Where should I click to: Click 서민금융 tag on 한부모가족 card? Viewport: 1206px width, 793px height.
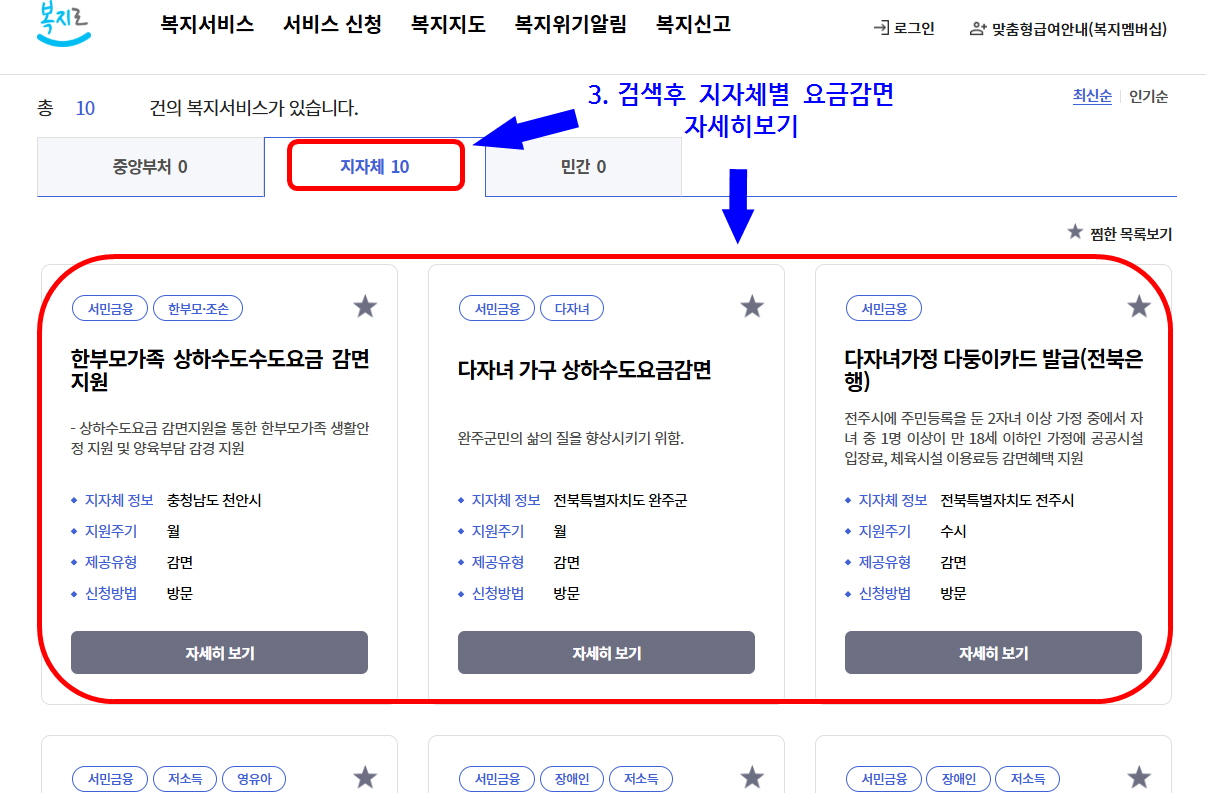[x=110, y=309]
